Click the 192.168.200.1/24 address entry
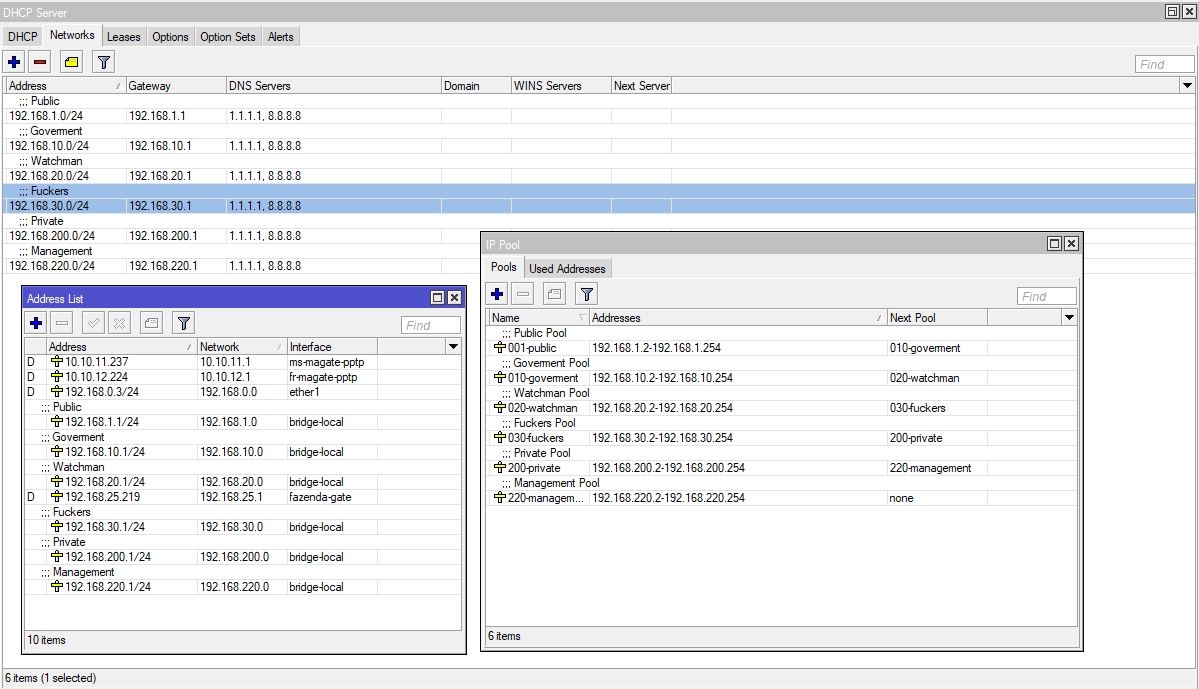The image size is (1199, 689). click(x=108, y=557)
